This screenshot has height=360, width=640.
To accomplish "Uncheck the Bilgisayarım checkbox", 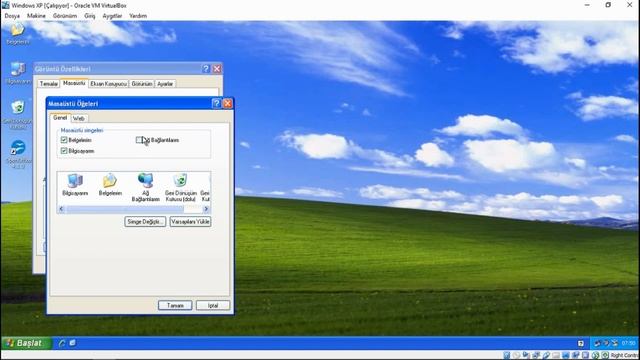I will (x=64, y=151).
